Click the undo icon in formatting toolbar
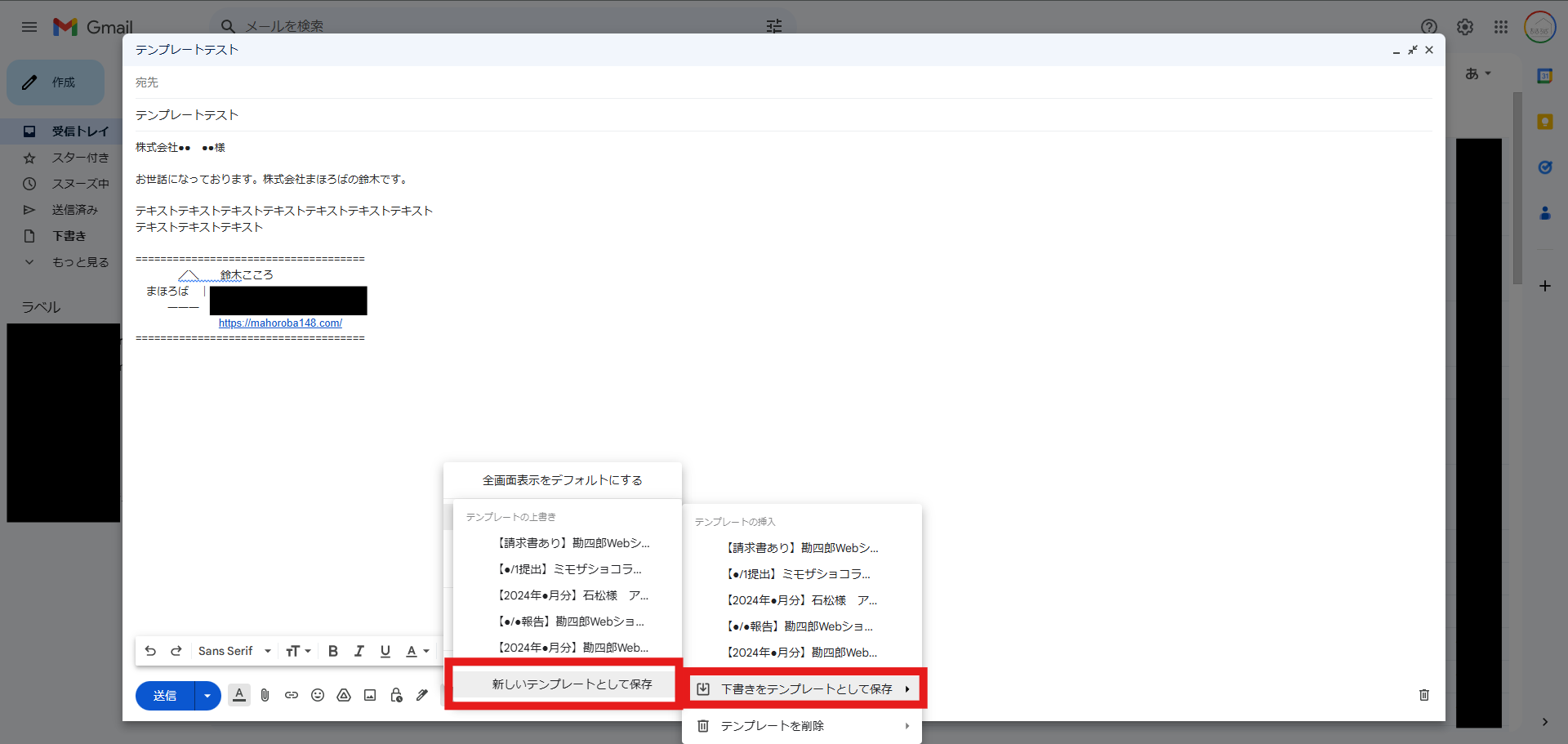The image size is (1568, 744). coord(150,651)
